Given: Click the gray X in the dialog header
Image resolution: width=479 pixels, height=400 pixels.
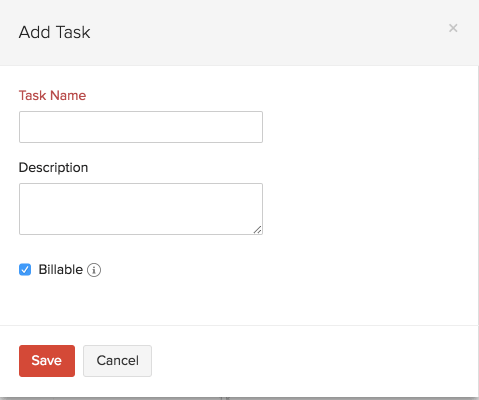Looking at the screenshot, I should tap(453, 28).
